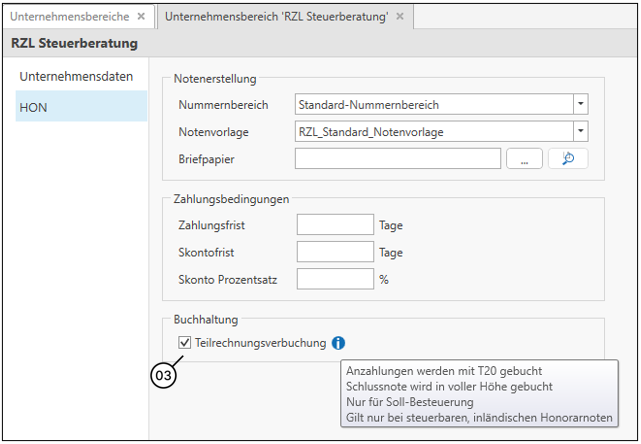Click the RZL_Standard_Notenvorlage combo box text
The width and height of the screenshot is (641, 444).
pos(432,131)
